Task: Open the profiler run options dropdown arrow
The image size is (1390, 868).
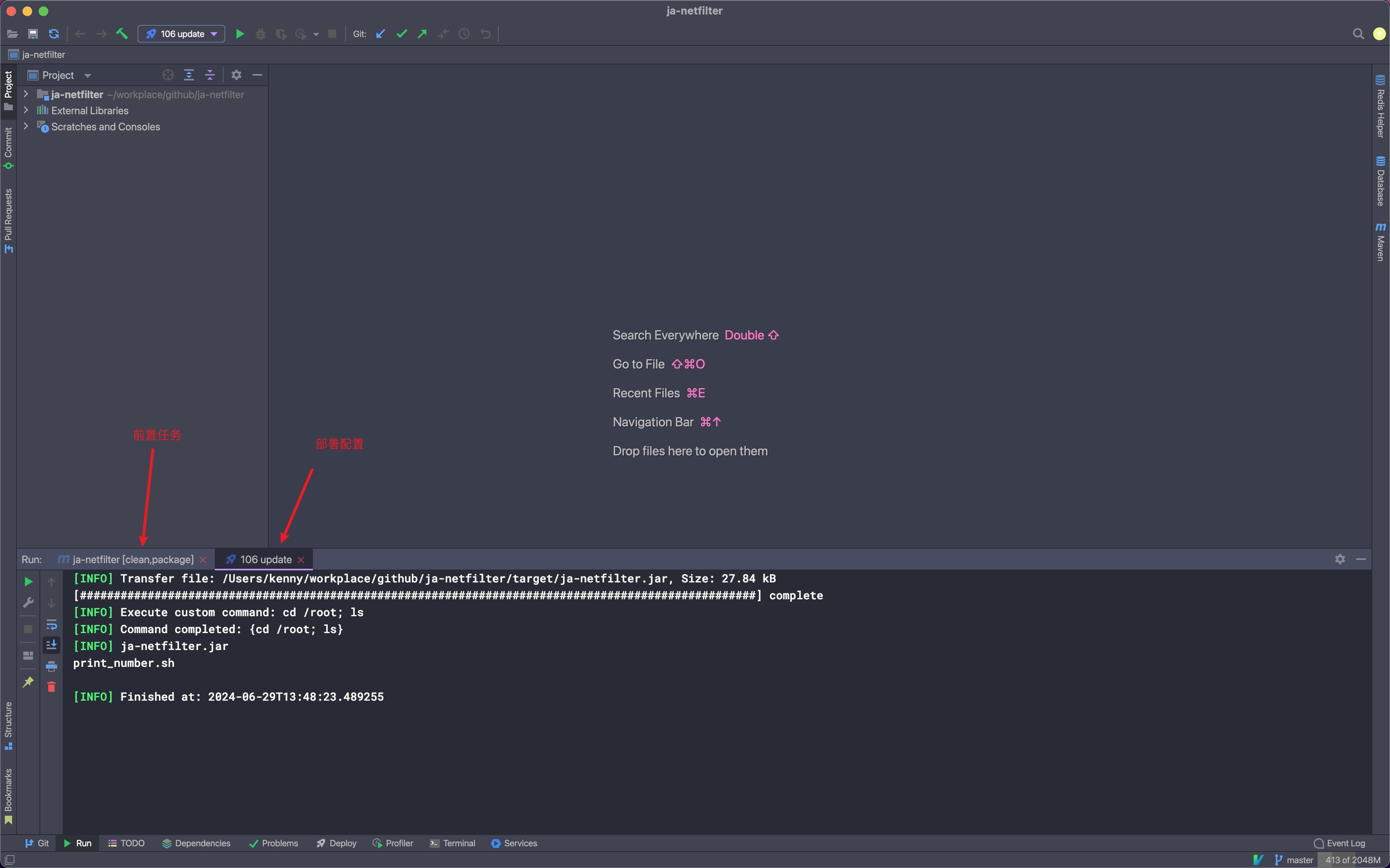Action: (316, 35)
